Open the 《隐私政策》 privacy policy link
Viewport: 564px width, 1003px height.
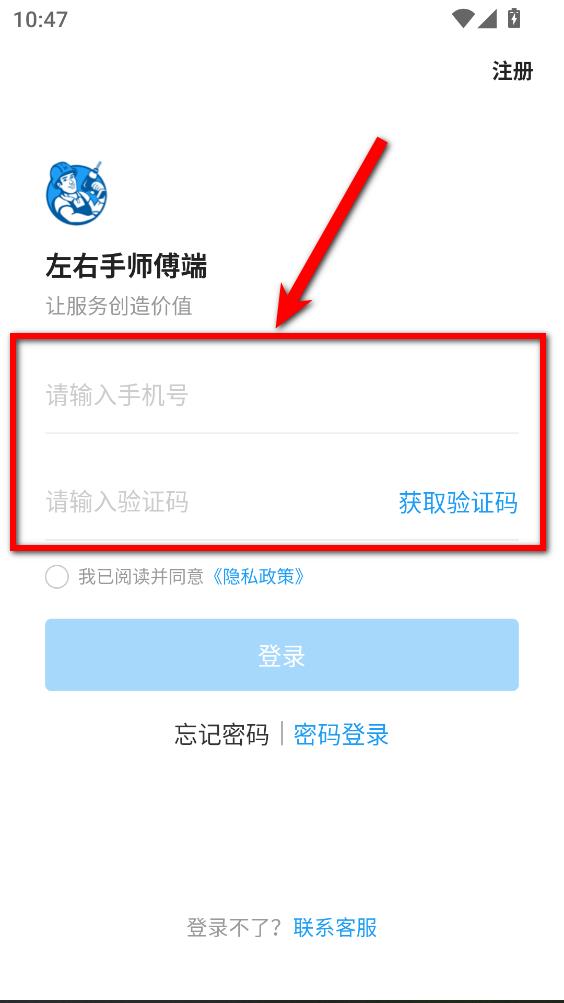point(258,577)
